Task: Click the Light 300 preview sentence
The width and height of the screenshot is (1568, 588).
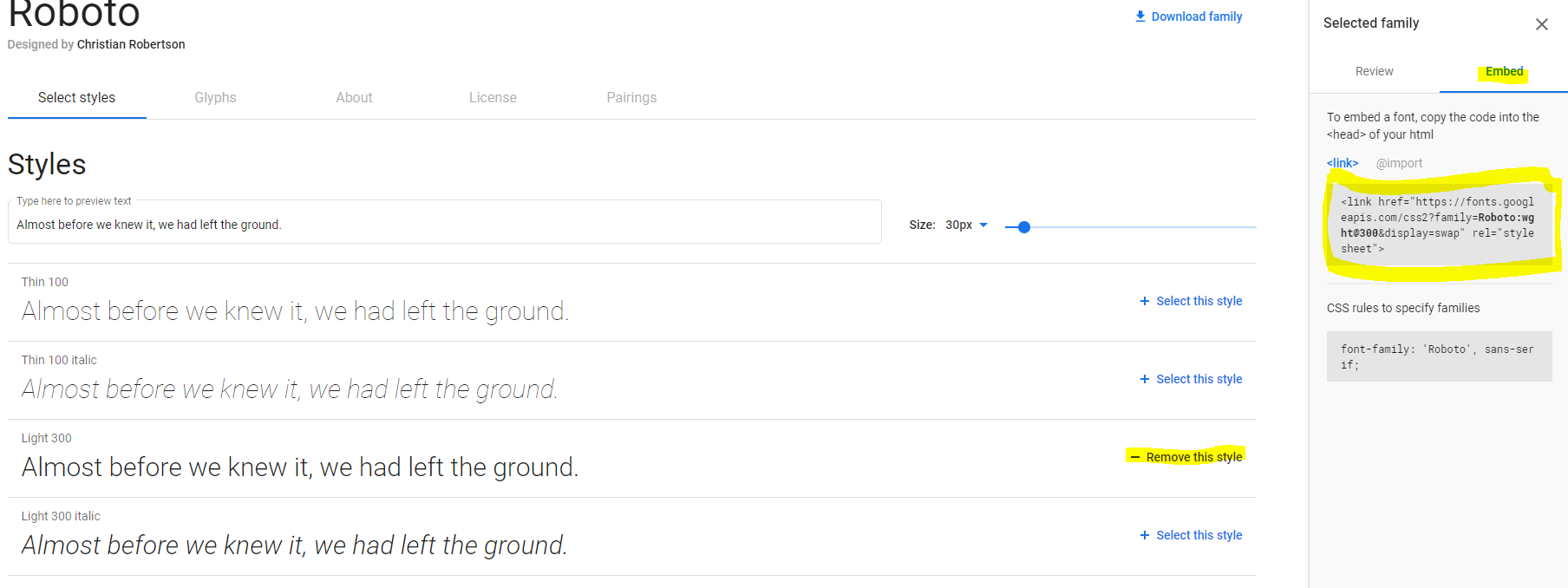Action: click(300, 467)
